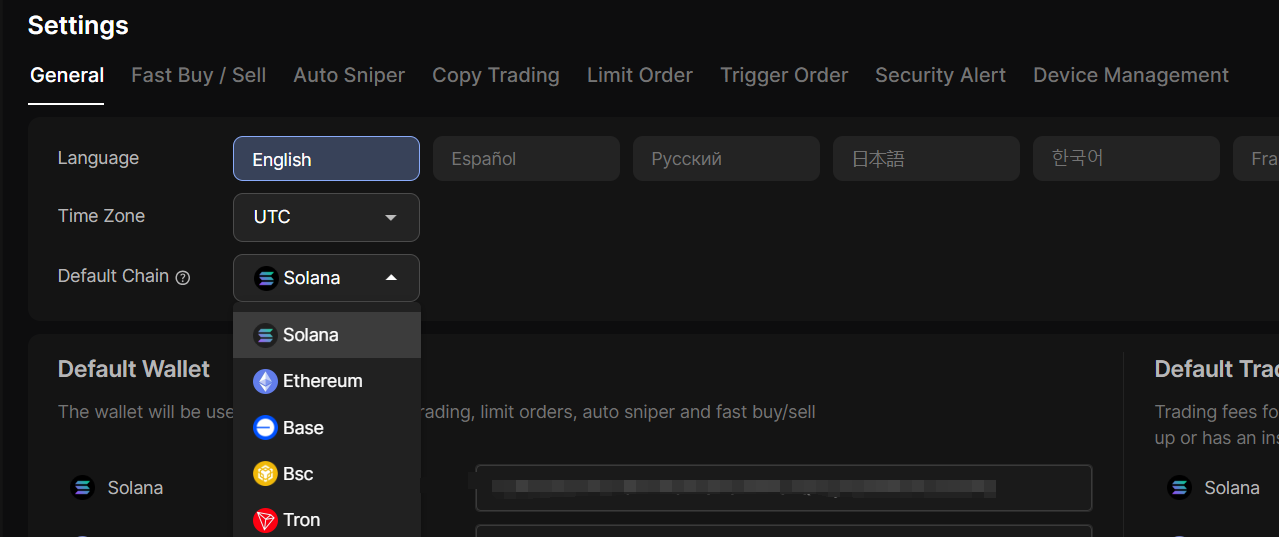This screenshot has height=537, width=1279.
Task: Choose 日本語 as the interface language
Action: click(926, 159)
